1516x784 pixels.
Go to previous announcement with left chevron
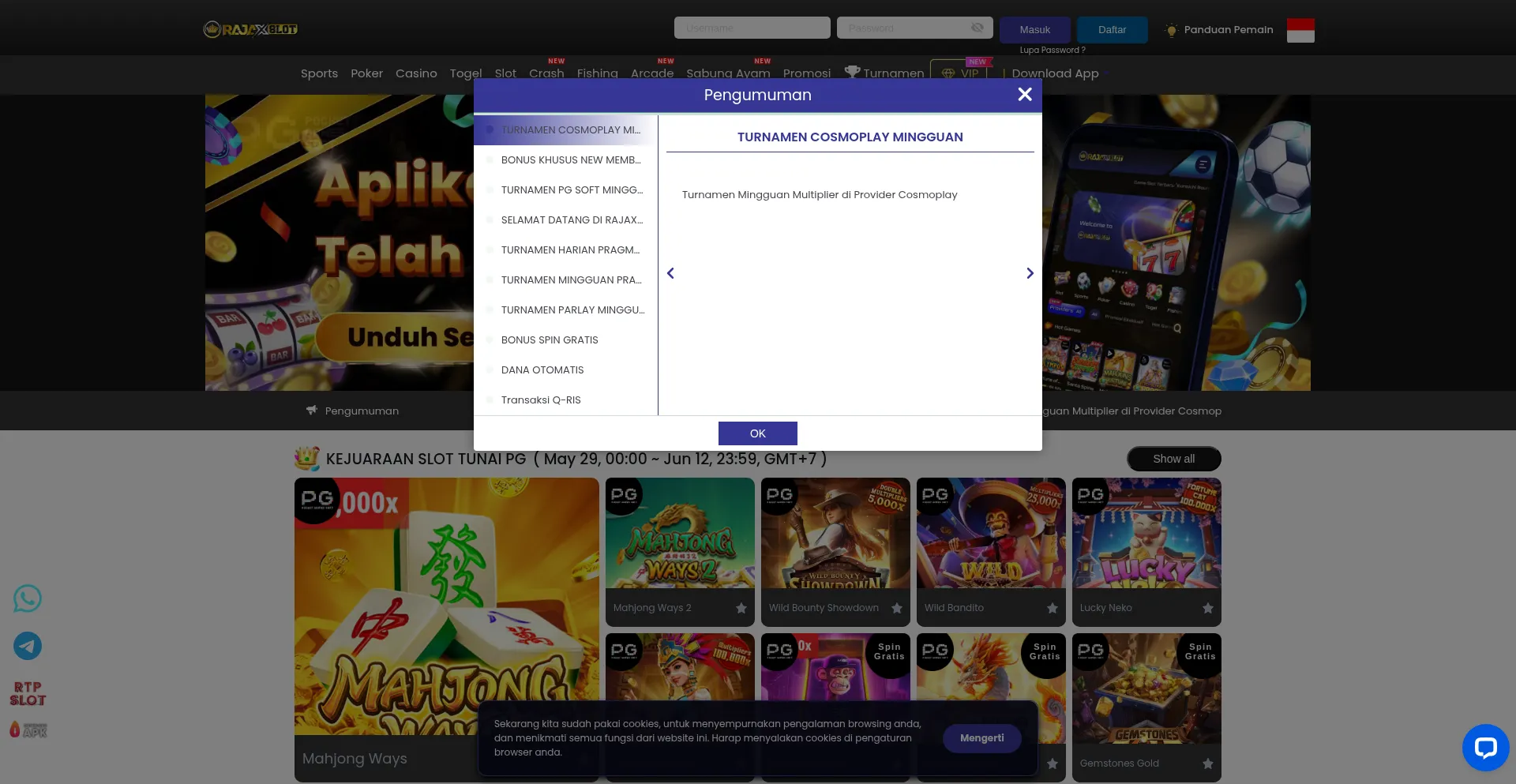[x=670, y=273]
